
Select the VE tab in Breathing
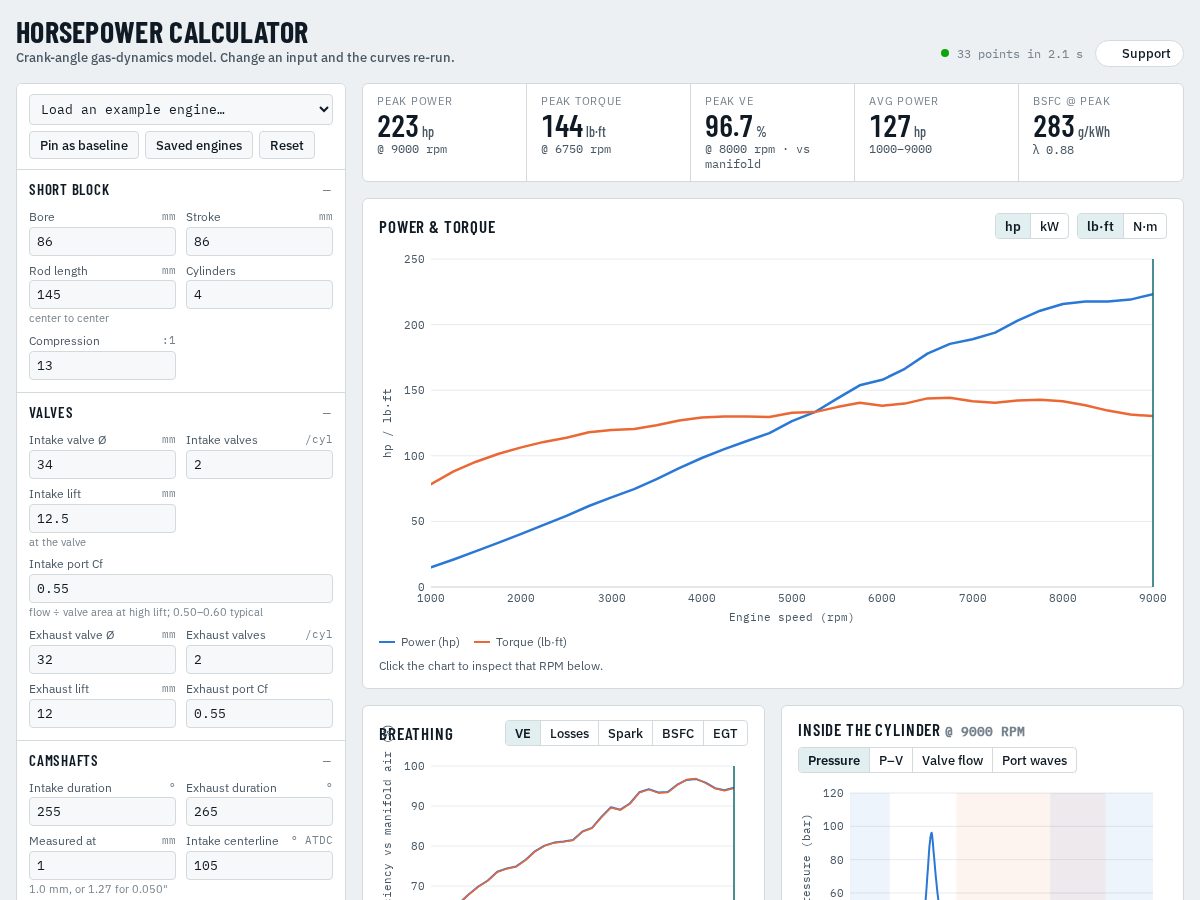click(522, 733)
